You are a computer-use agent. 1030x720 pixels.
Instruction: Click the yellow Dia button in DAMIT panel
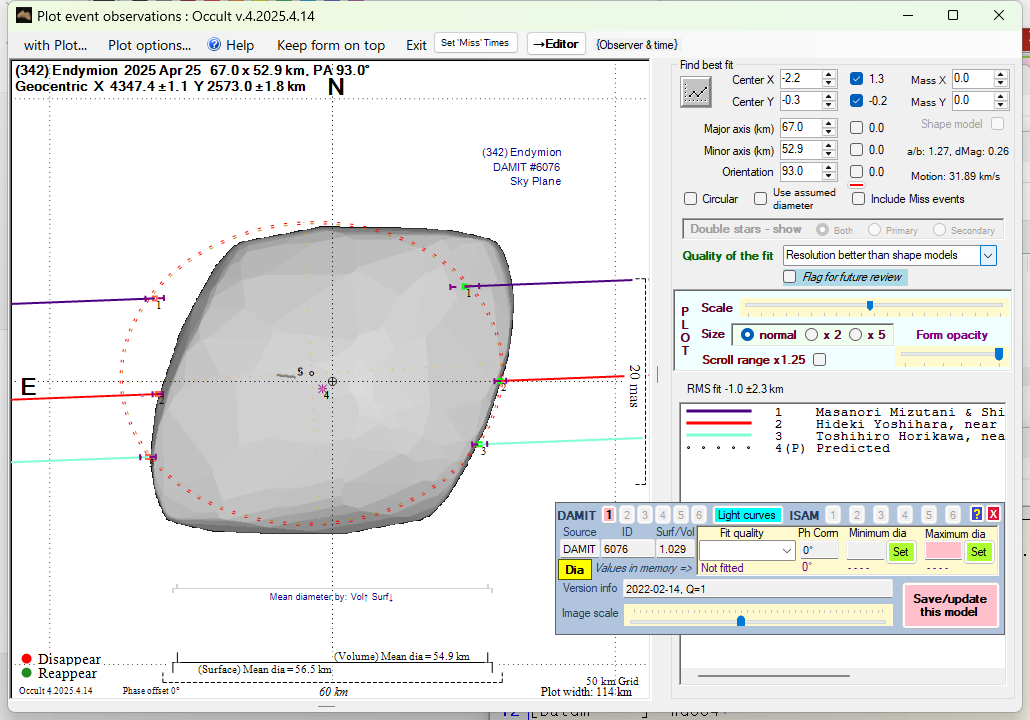click(x=574, y=569)
